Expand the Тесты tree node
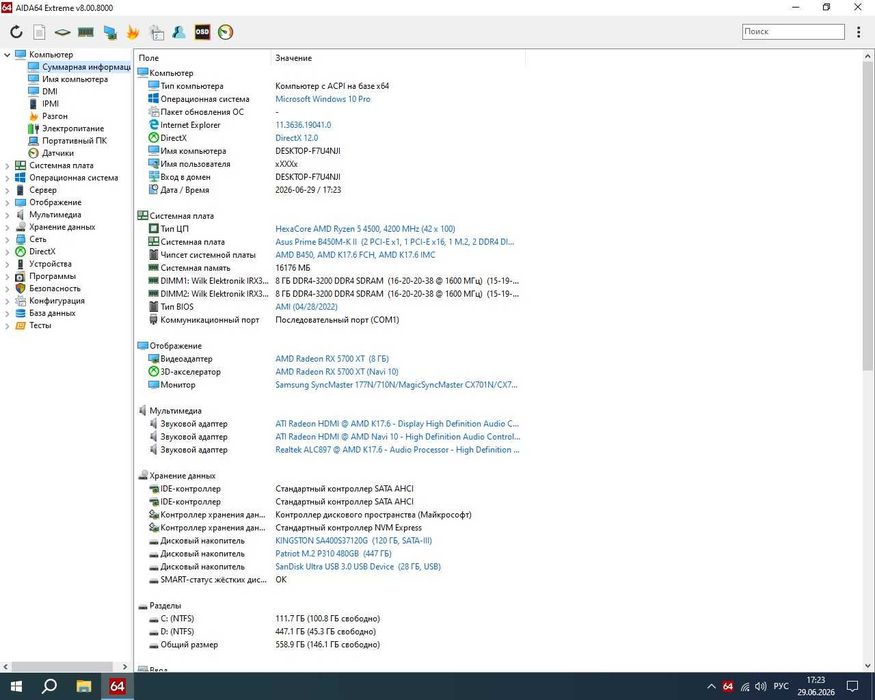The width and height of the screenshot is (875, 700). [x=7, y=325]
